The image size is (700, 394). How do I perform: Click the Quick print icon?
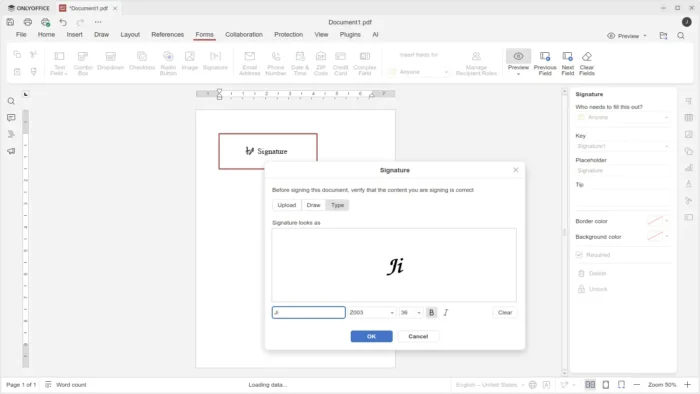coord(46,22)
